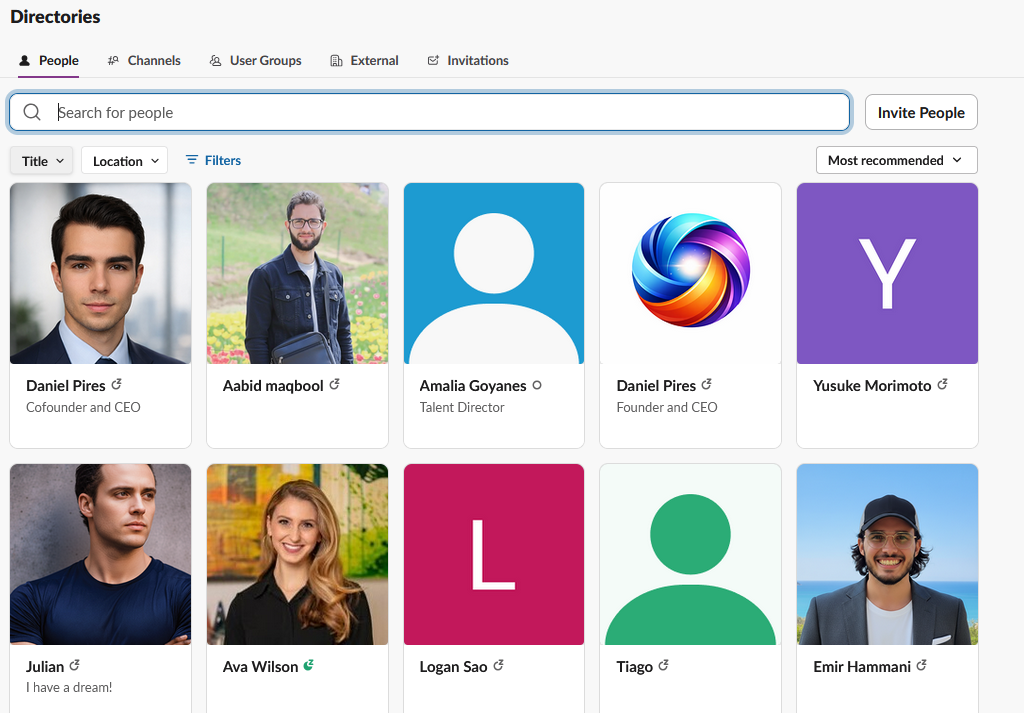Click the icon beside Emir Hammani's name
The width and height of the screenshot is (1024, 713).
point(921,666)
